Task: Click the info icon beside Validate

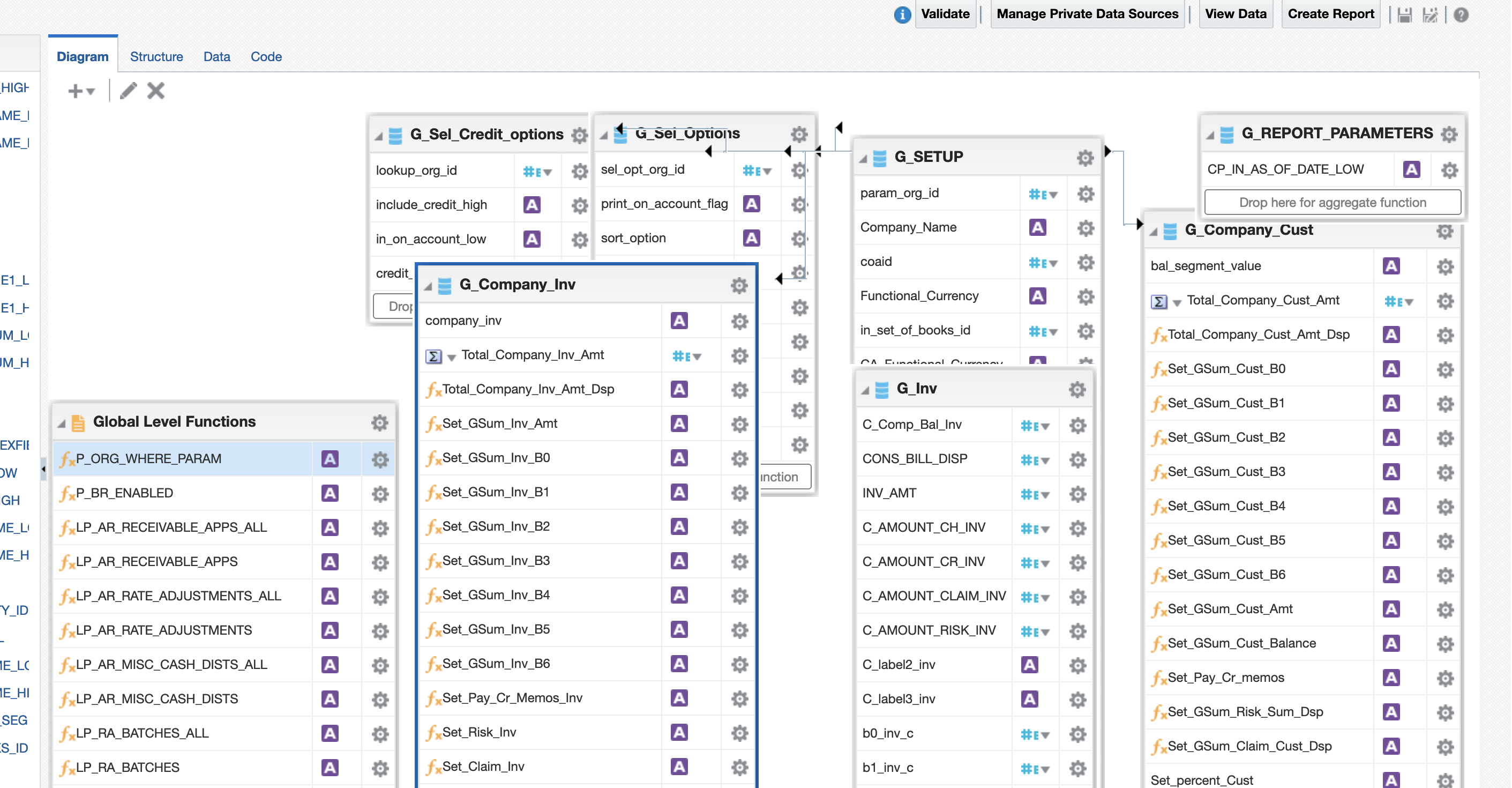Action: (902, 14)
